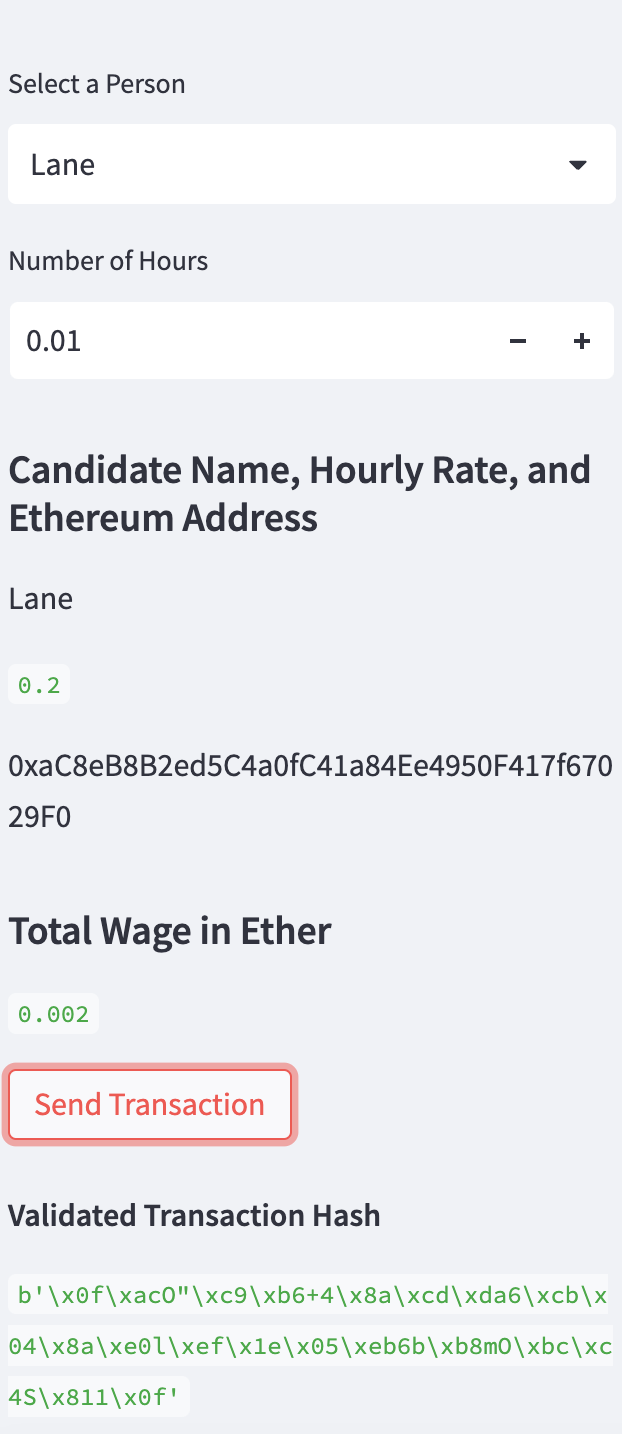Click the Candidate Name heading
Viewport: 622px width, 1434px height.
tap(300, 493)
